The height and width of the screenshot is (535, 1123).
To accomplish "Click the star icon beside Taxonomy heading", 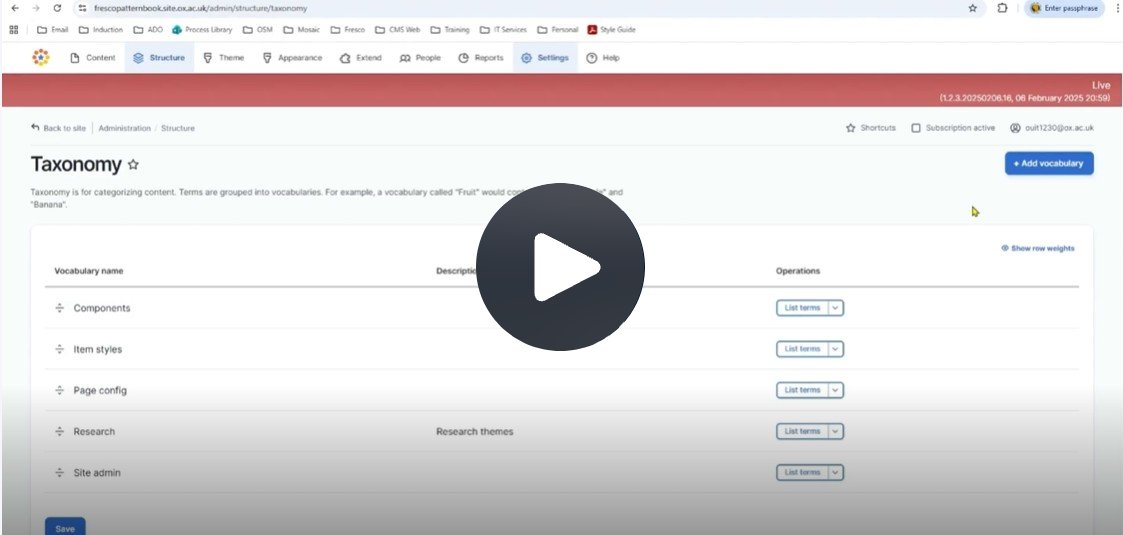I will [133, 165].
